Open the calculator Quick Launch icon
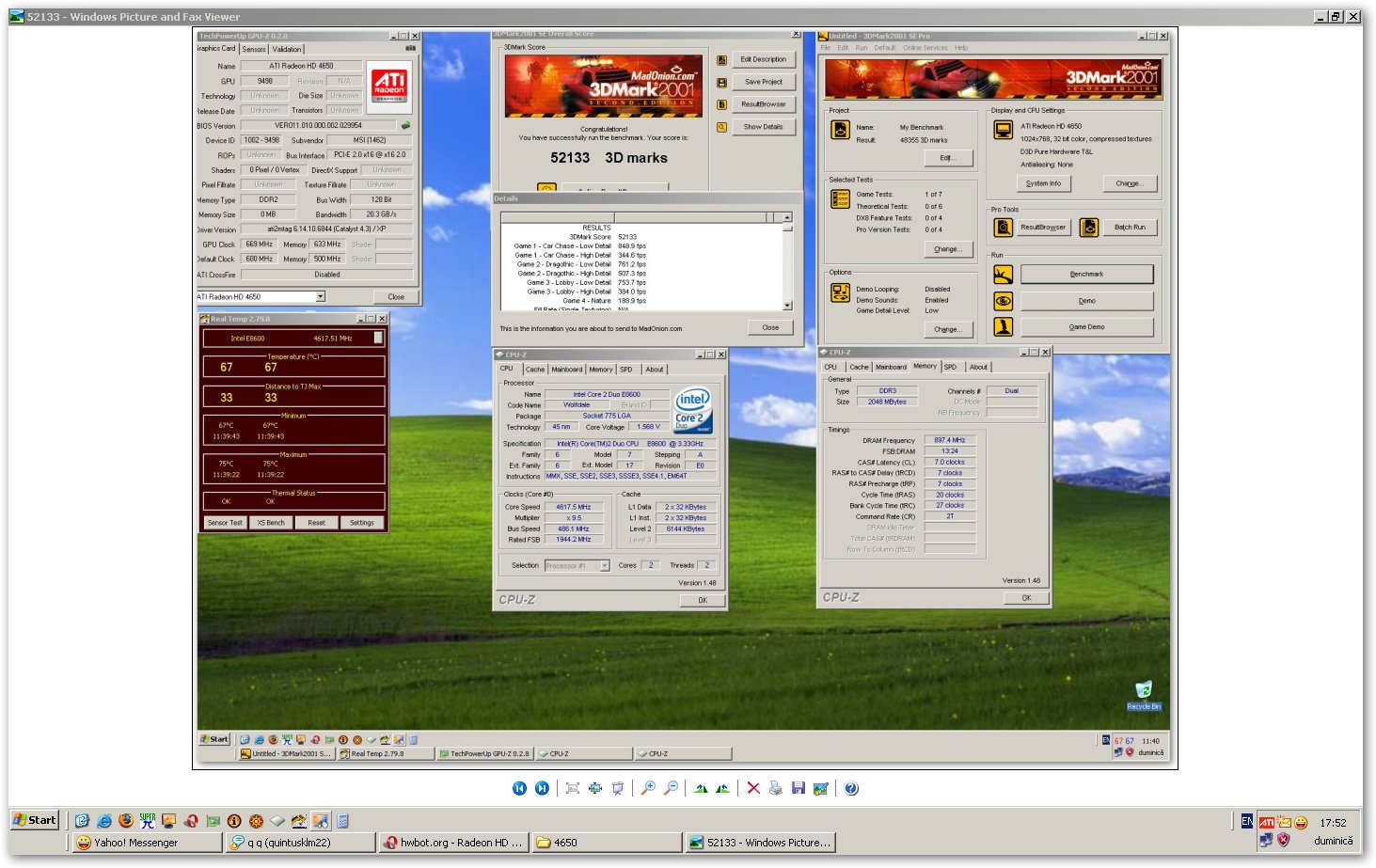This screenshot has height=868, width=1376. coord(342,820)
